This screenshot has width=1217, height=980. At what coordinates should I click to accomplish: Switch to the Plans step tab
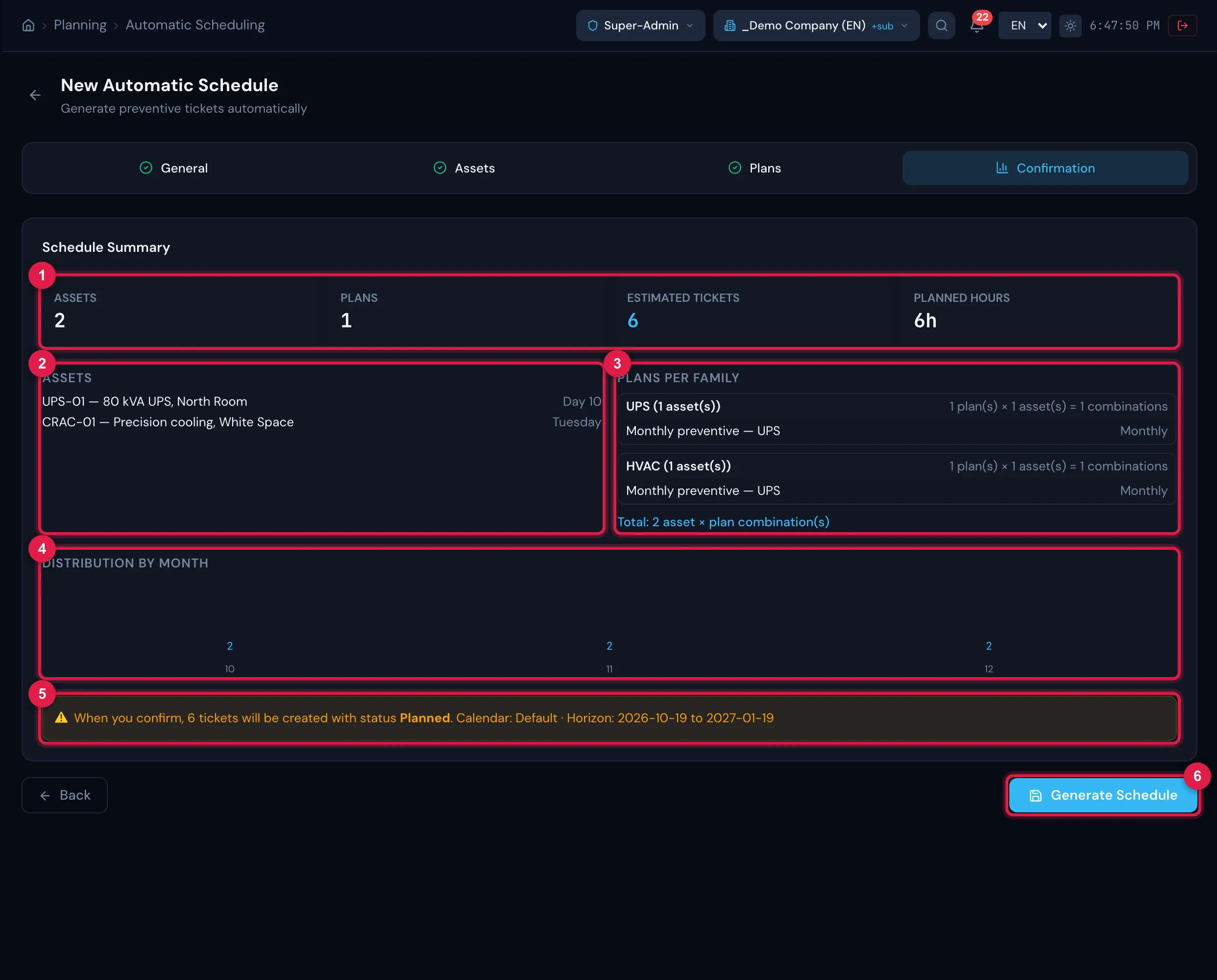[755, 168]
